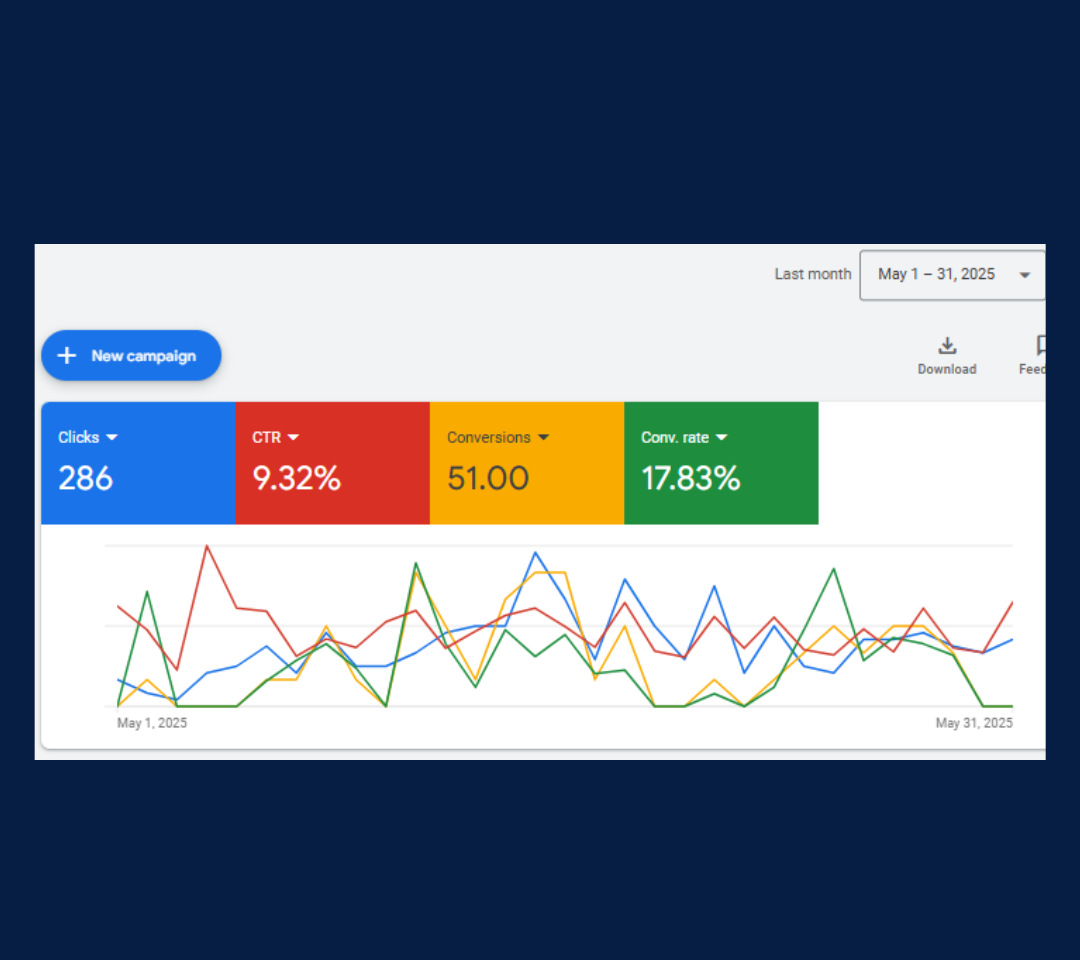Click the New campaign button
Image resolution: width=1080 pixels, height=960 pixels.
pyautogui.click(x=131, y=355)
